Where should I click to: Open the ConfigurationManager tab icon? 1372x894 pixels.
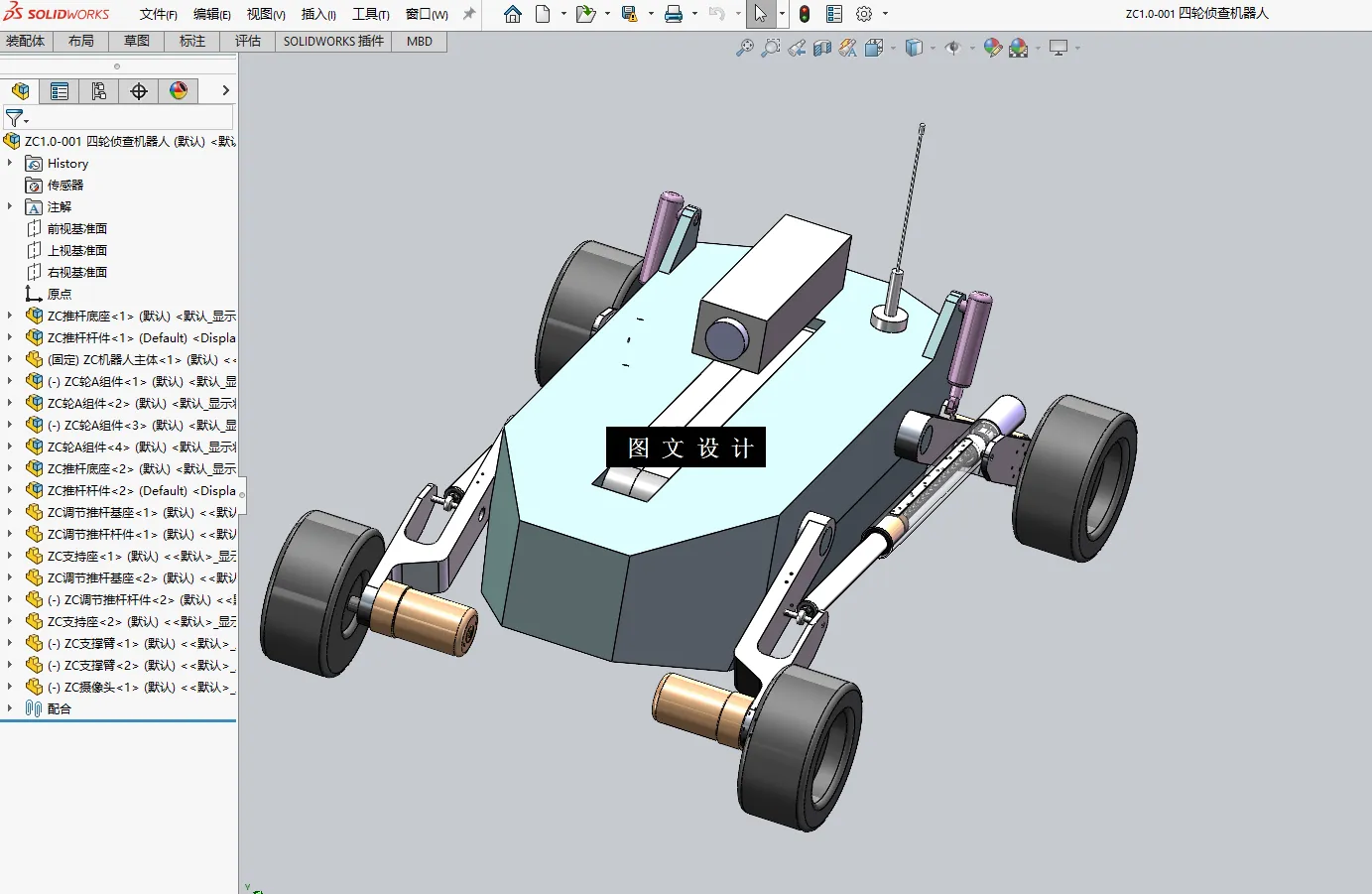[99, 91]
